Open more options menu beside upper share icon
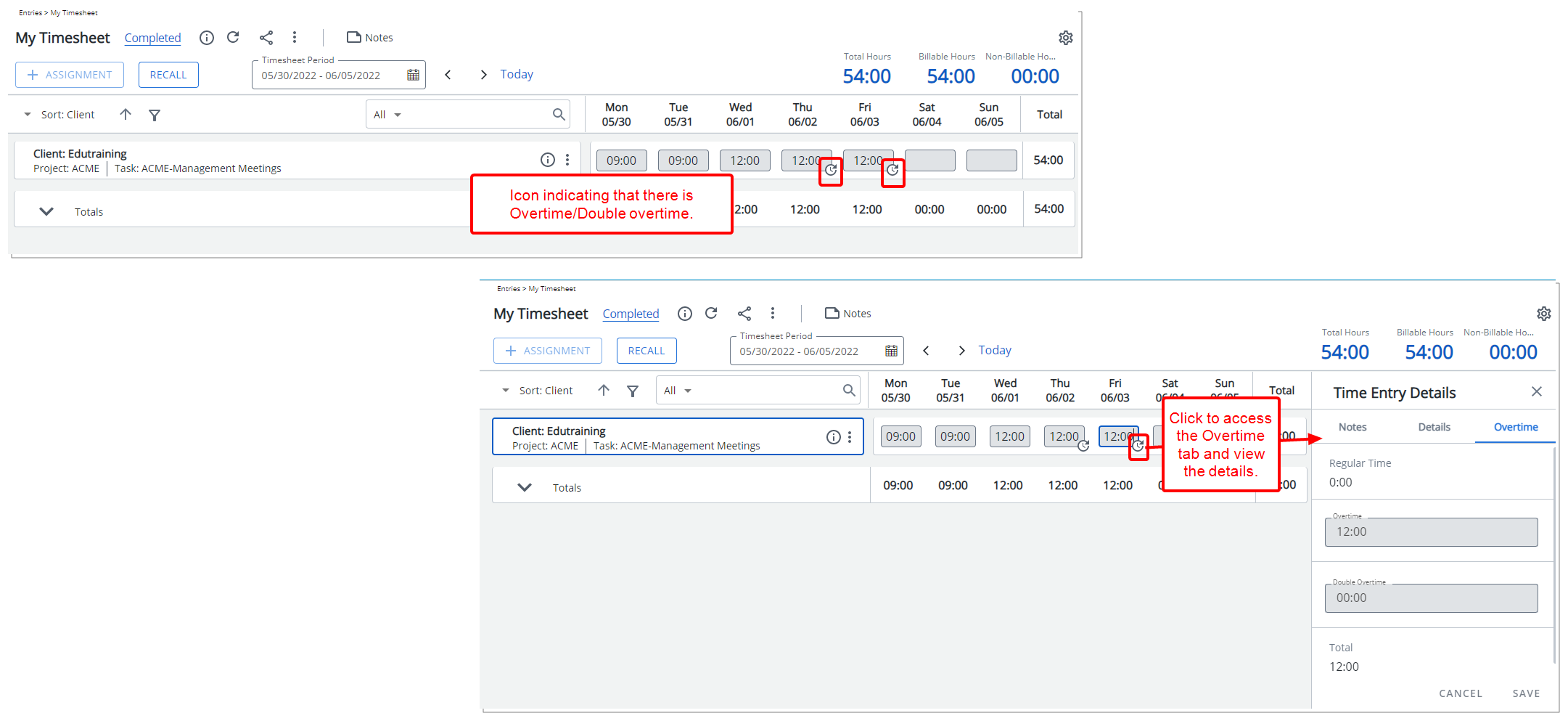Image resolution: width=1568 pixels, height=721 pixels. pyautogui.click(x=295, y=37)
